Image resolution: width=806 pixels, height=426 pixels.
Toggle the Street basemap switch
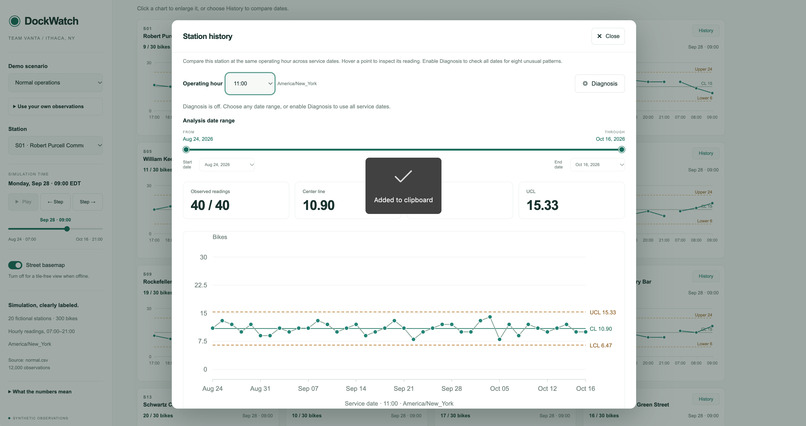15,265
